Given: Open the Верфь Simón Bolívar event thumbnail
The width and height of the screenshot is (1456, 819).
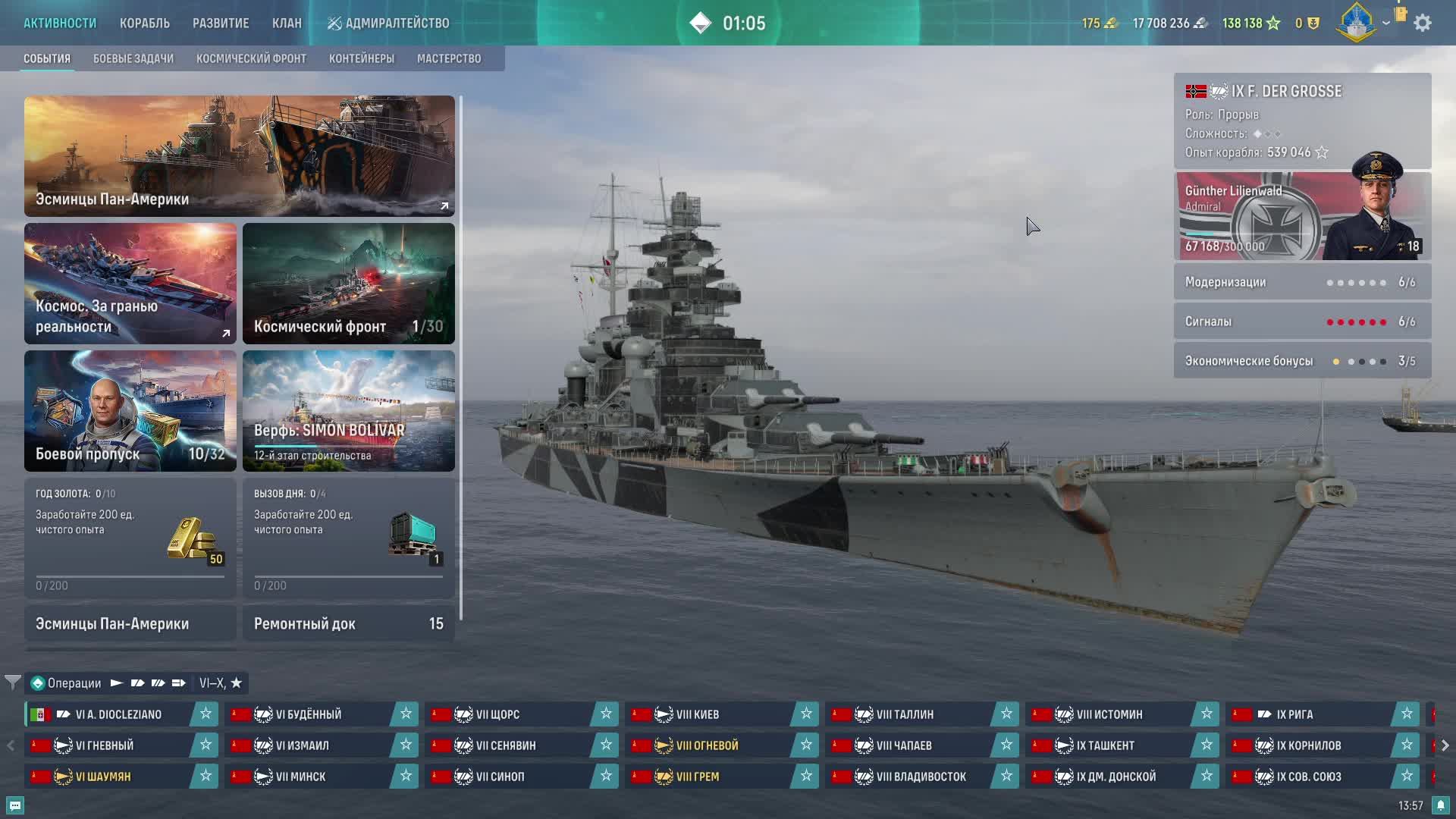Looking at the screenshot, I should 349,410.
